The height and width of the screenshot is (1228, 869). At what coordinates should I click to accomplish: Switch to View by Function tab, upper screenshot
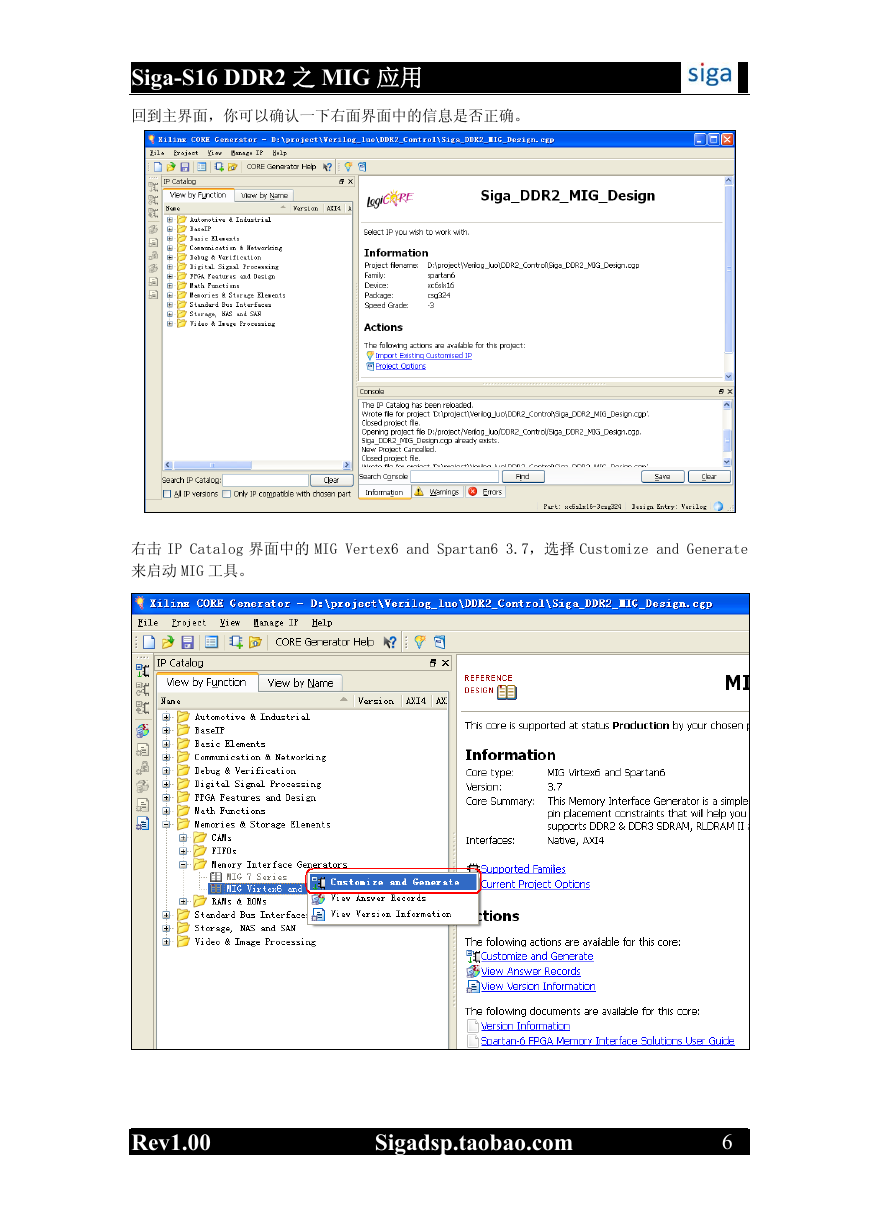[198, 195]
